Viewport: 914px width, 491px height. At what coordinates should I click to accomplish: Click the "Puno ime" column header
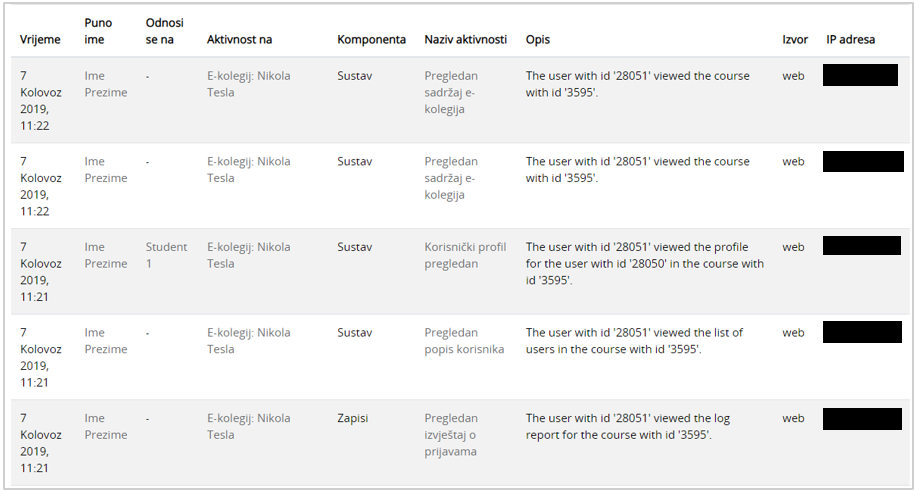[x=99, y=31]
